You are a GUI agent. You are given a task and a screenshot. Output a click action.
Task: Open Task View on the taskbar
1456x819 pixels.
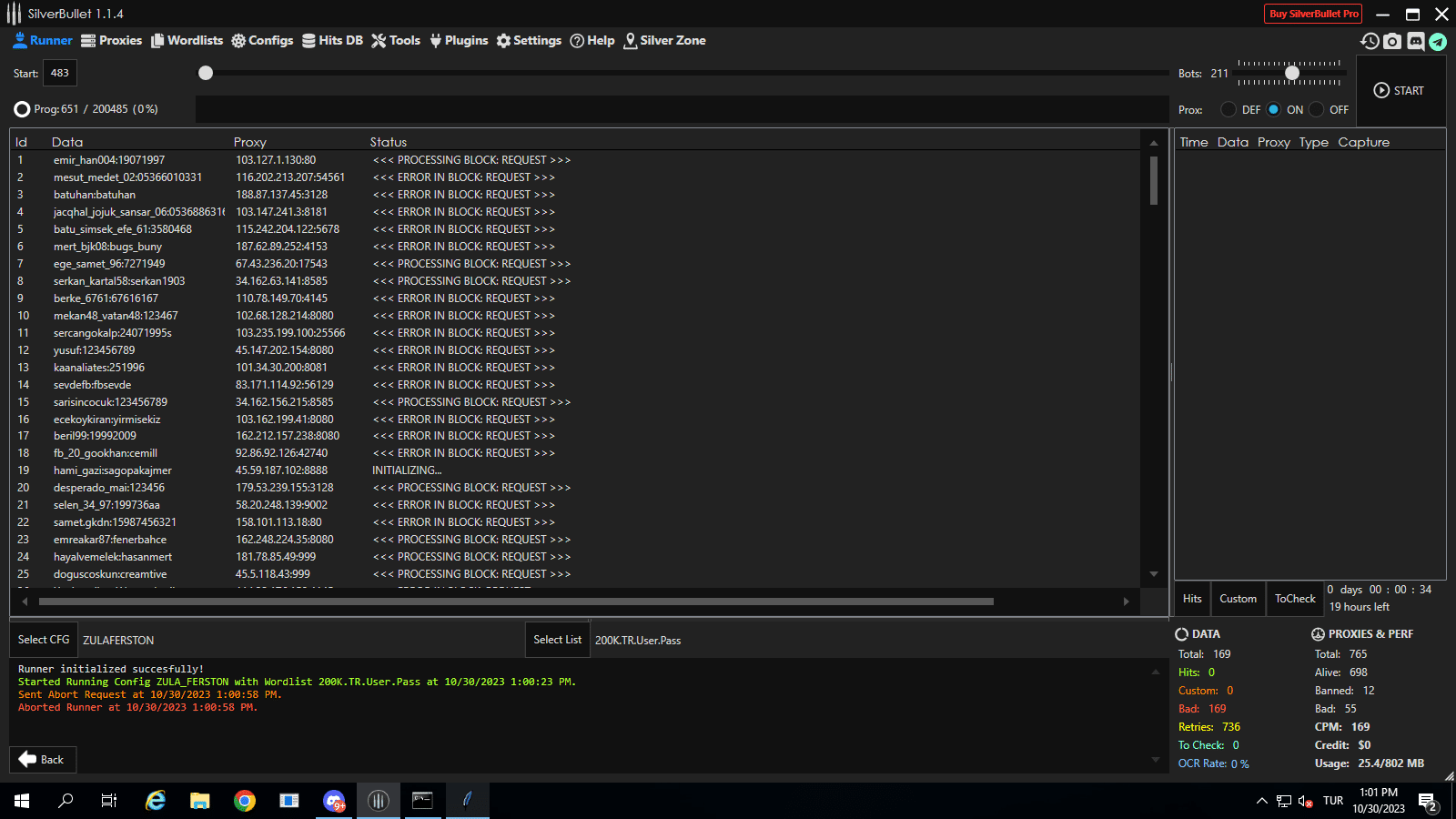coord(109,801)
